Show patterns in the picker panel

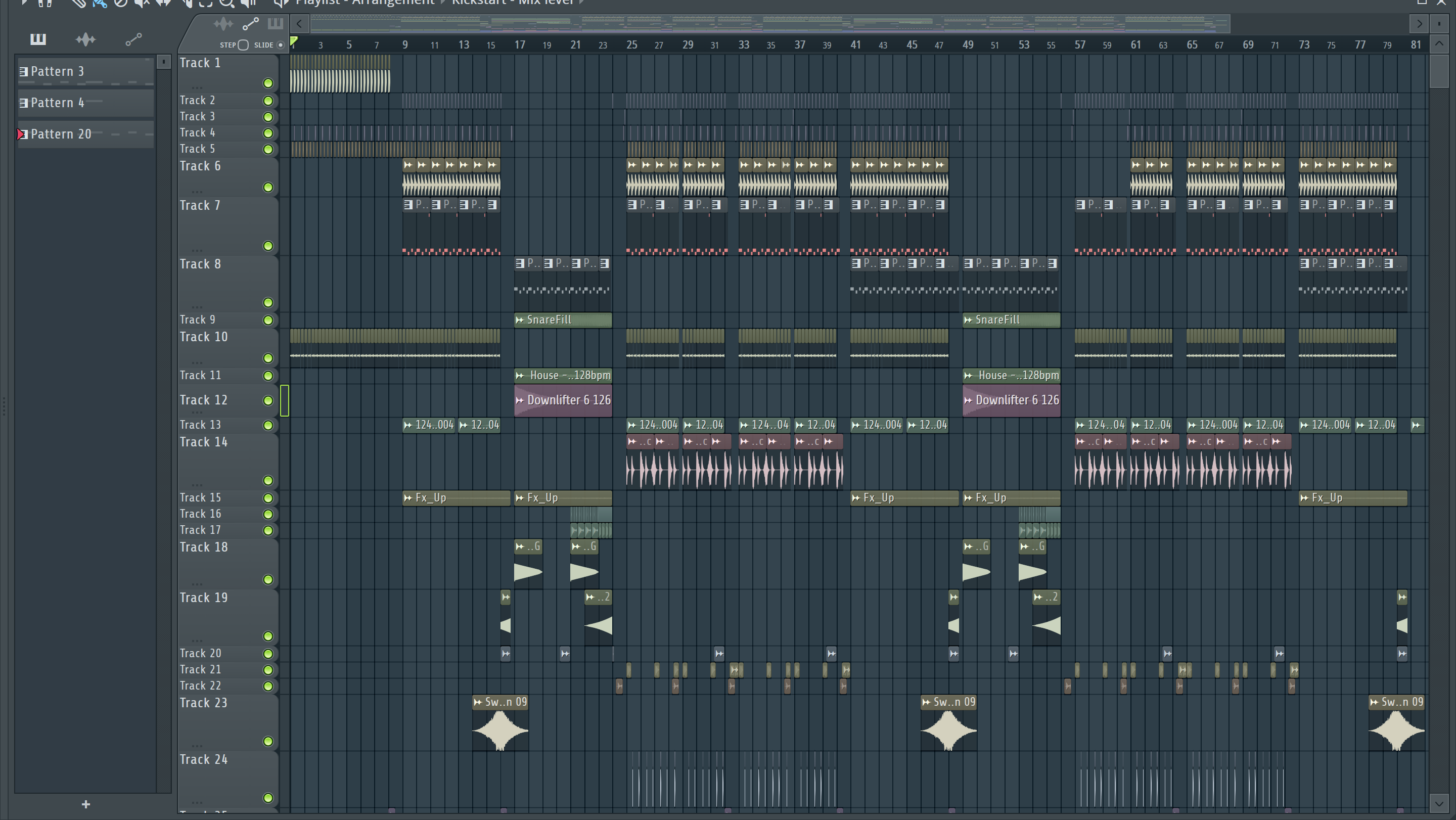[38, 39]
